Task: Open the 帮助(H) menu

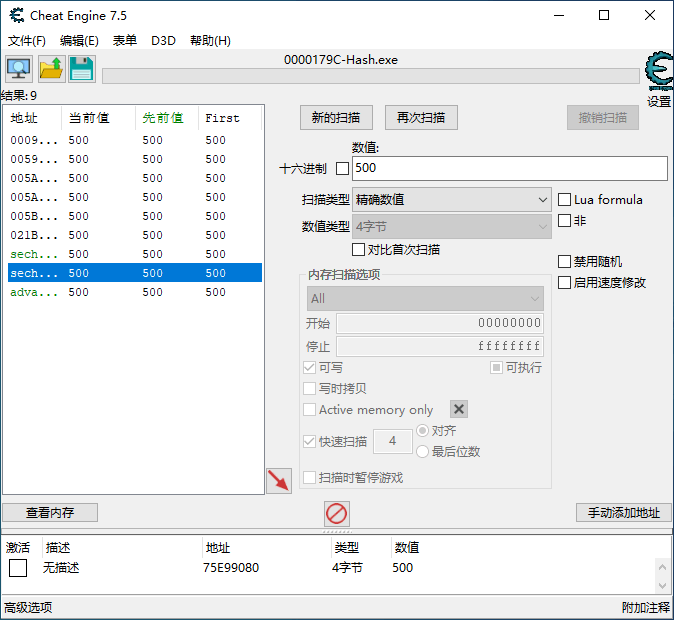Action: (x=210, y=41)
